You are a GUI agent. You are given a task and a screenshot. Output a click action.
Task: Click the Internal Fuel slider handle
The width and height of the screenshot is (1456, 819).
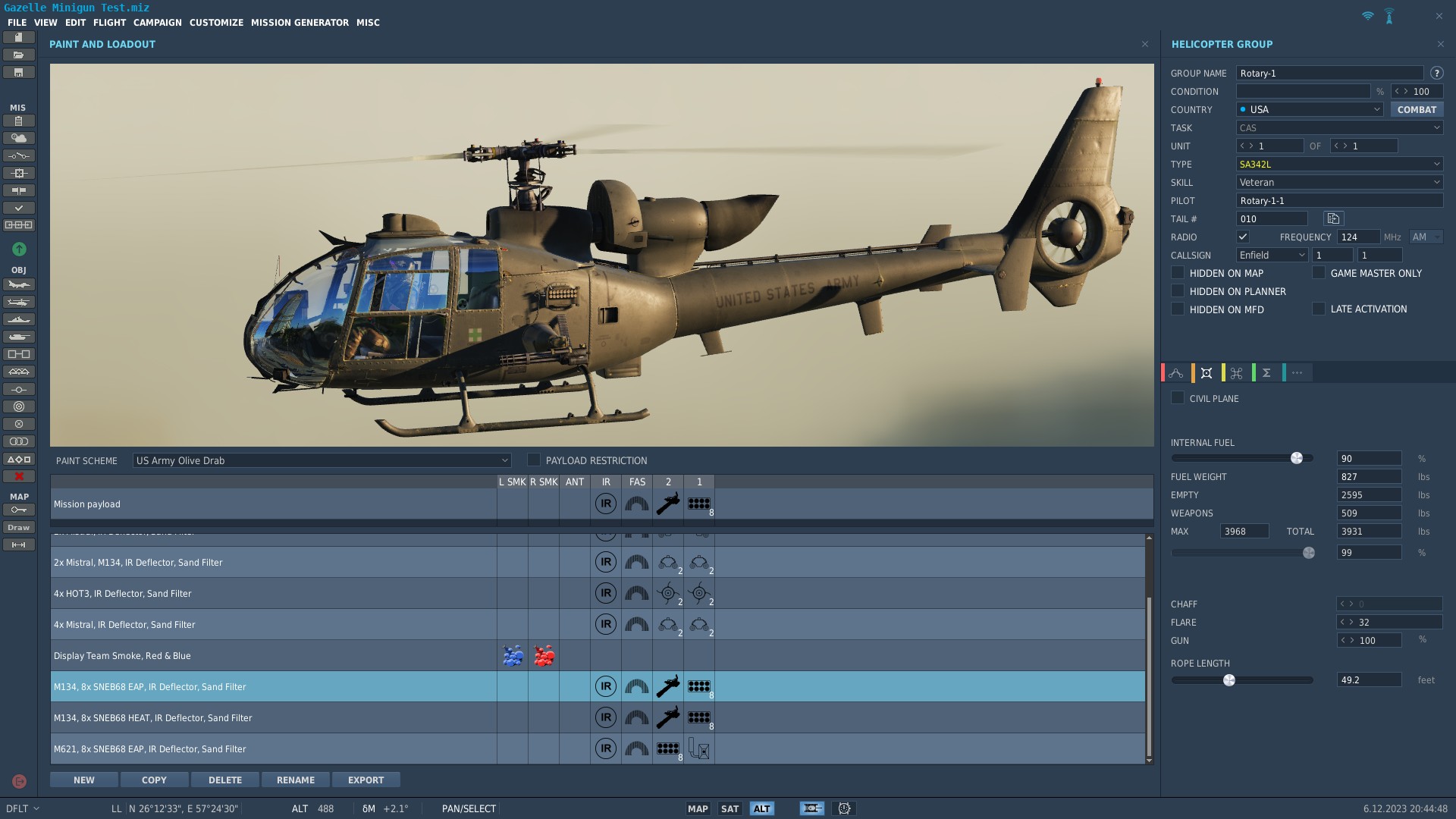point(1297,458)
